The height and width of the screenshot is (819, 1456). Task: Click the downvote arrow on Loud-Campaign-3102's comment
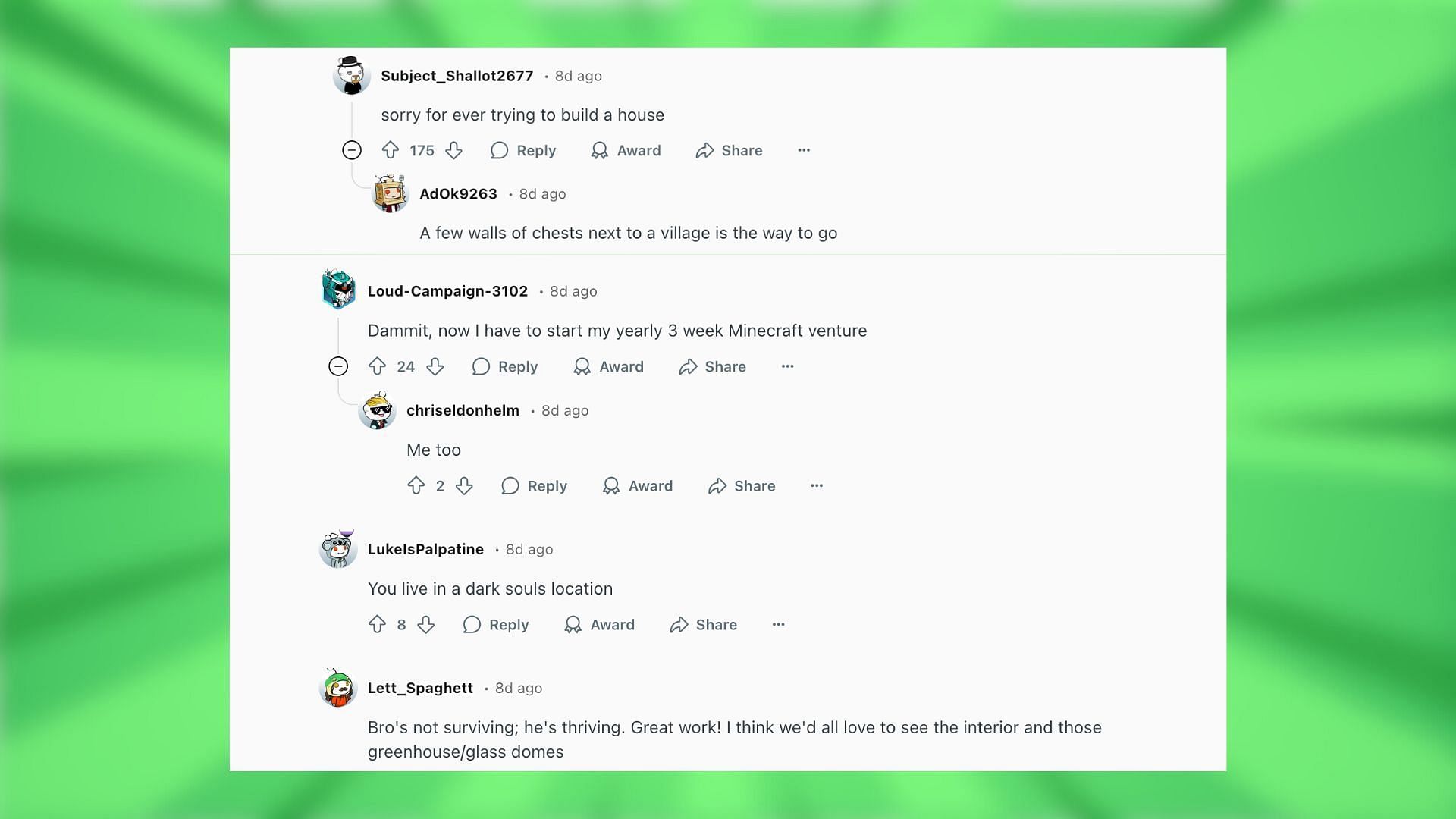[x=435, y=366]
